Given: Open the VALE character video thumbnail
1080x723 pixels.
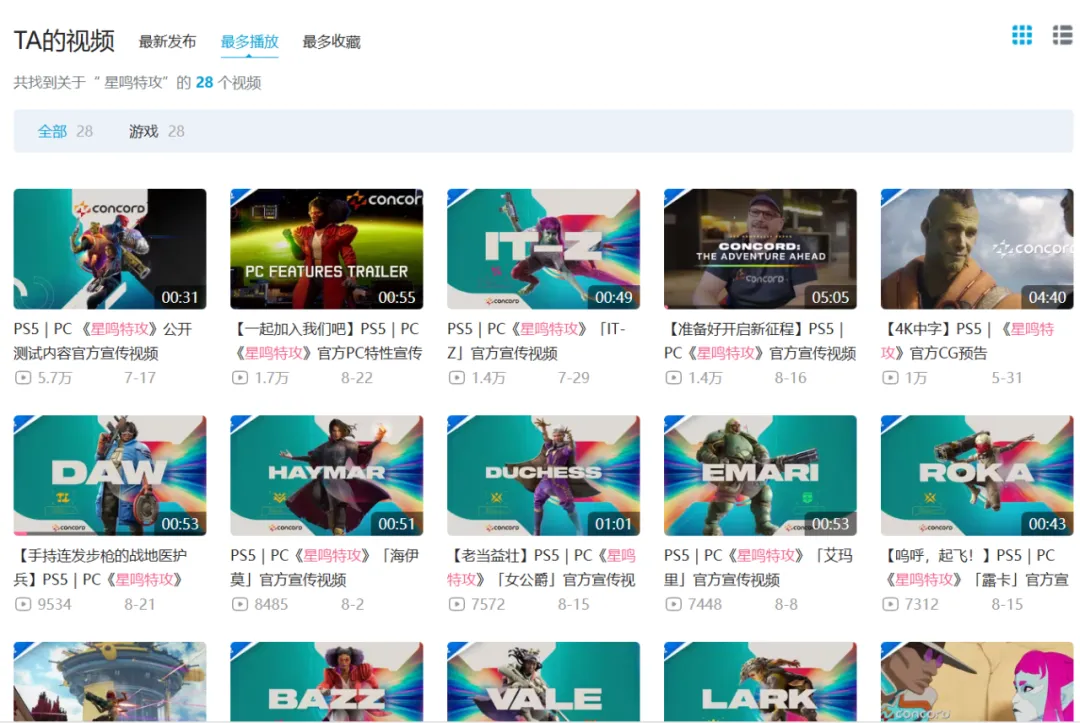Looking at the screenshot, I should pos(543,682).
